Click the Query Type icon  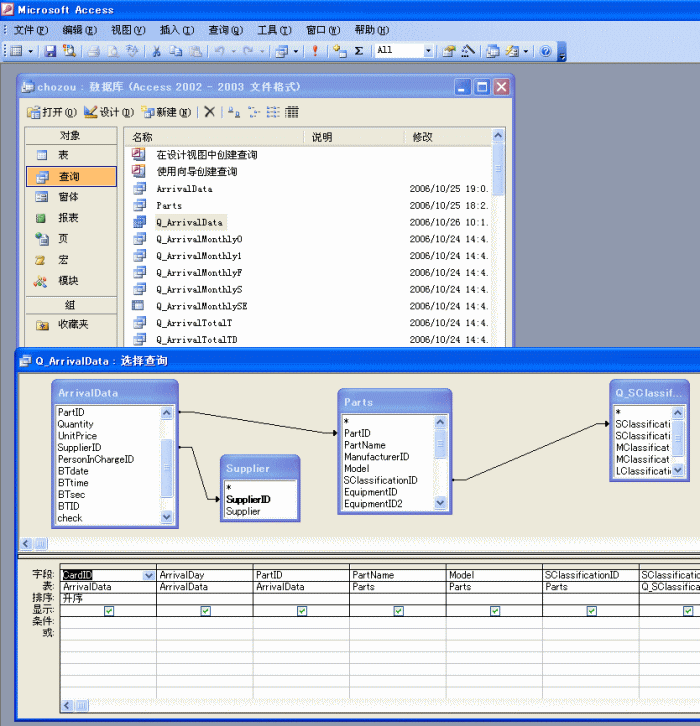281,51
